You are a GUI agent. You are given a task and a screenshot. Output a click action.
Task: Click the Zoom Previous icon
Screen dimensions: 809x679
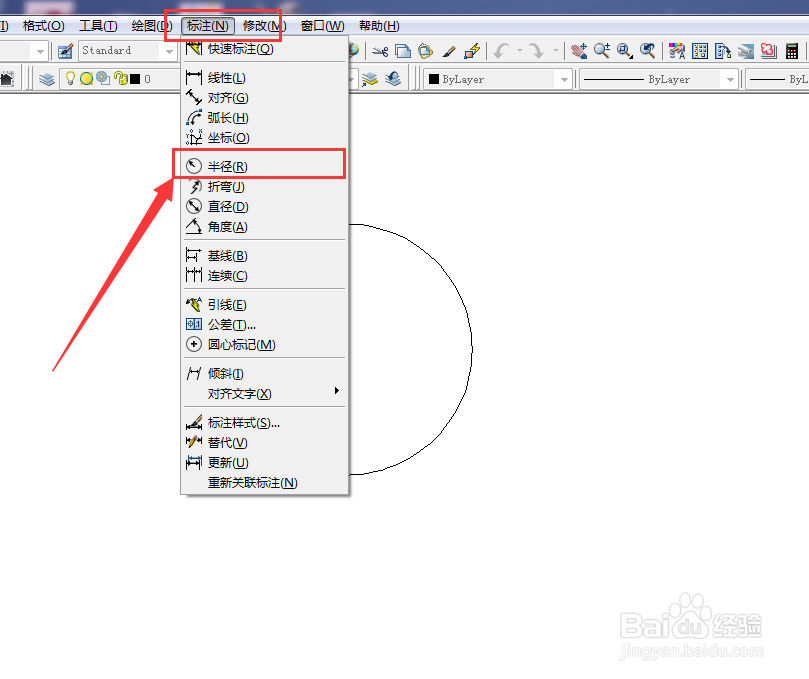coord(648,51)
